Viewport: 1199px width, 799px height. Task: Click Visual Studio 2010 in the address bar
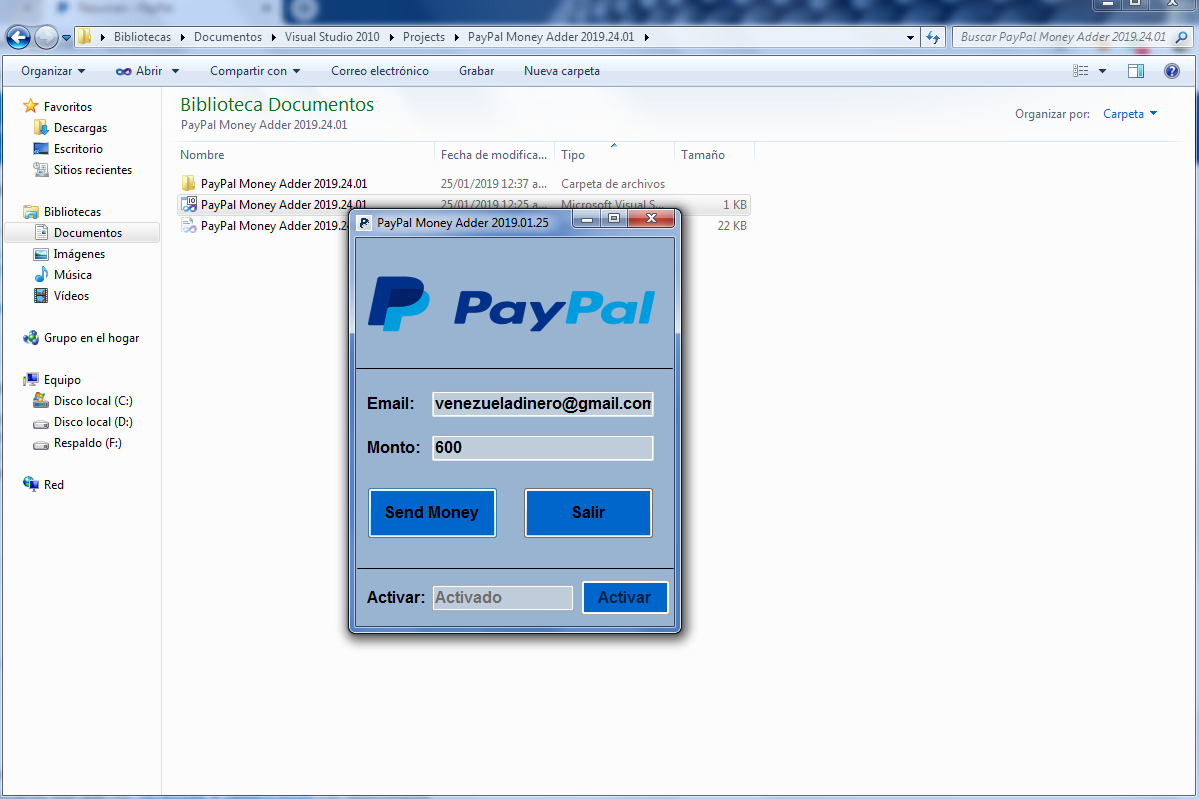coord(332,37)
